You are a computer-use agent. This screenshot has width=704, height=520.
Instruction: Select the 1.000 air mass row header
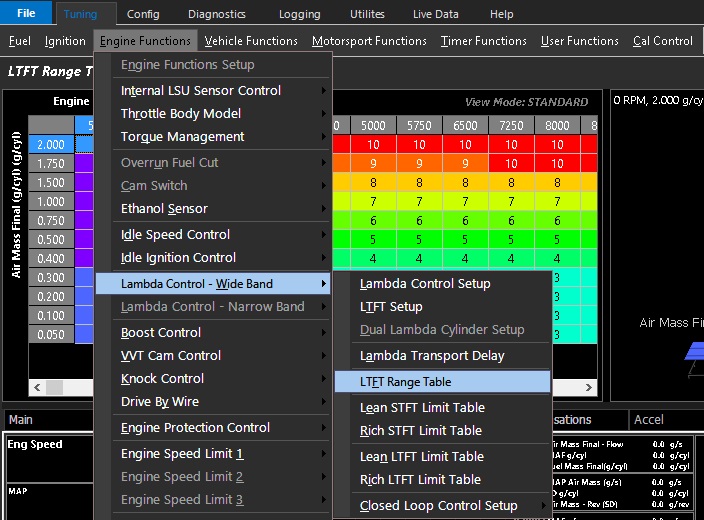click(x=51, y=202)
